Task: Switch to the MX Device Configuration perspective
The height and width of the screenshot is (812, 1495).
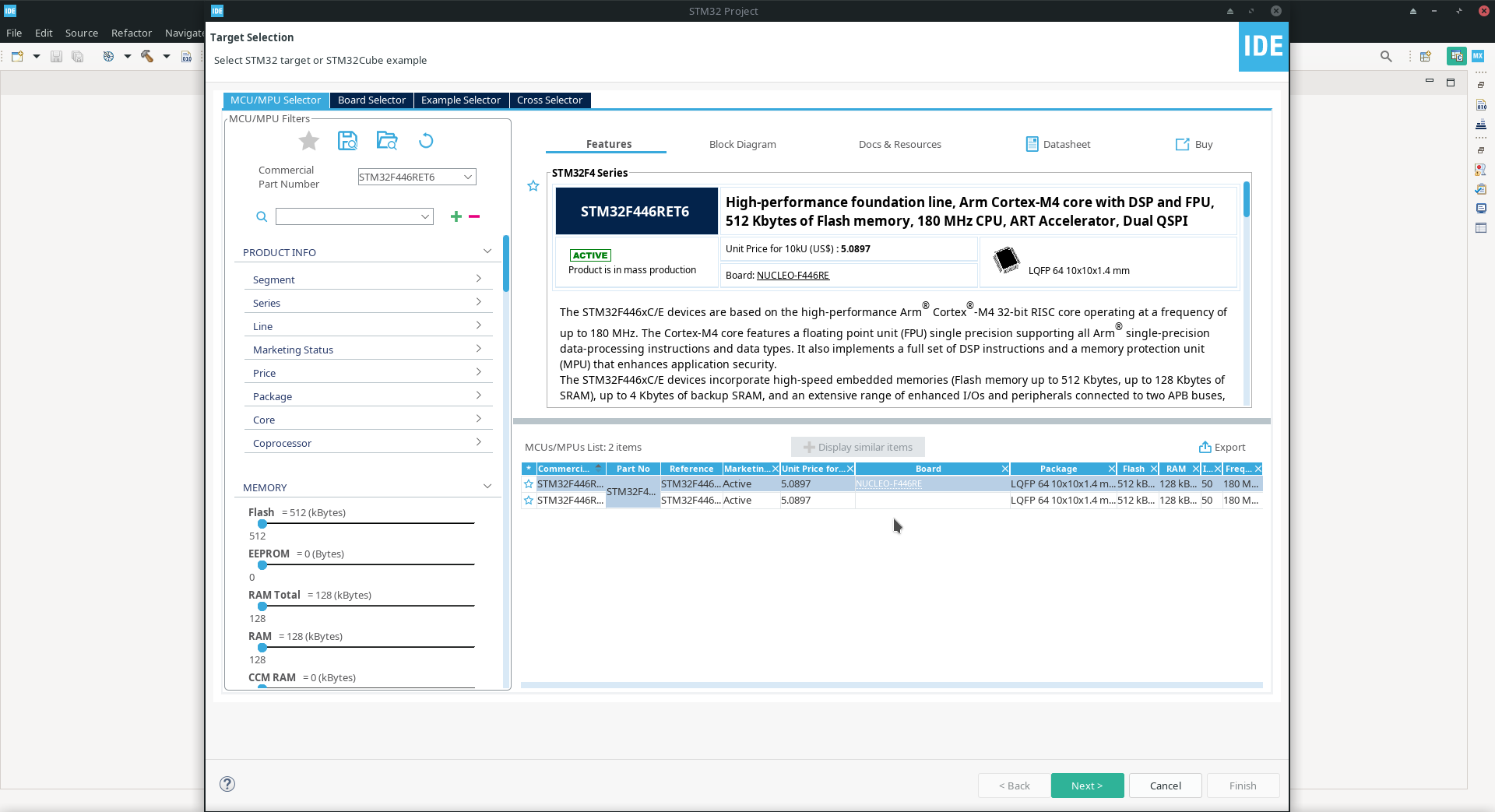Action: 1477,56
